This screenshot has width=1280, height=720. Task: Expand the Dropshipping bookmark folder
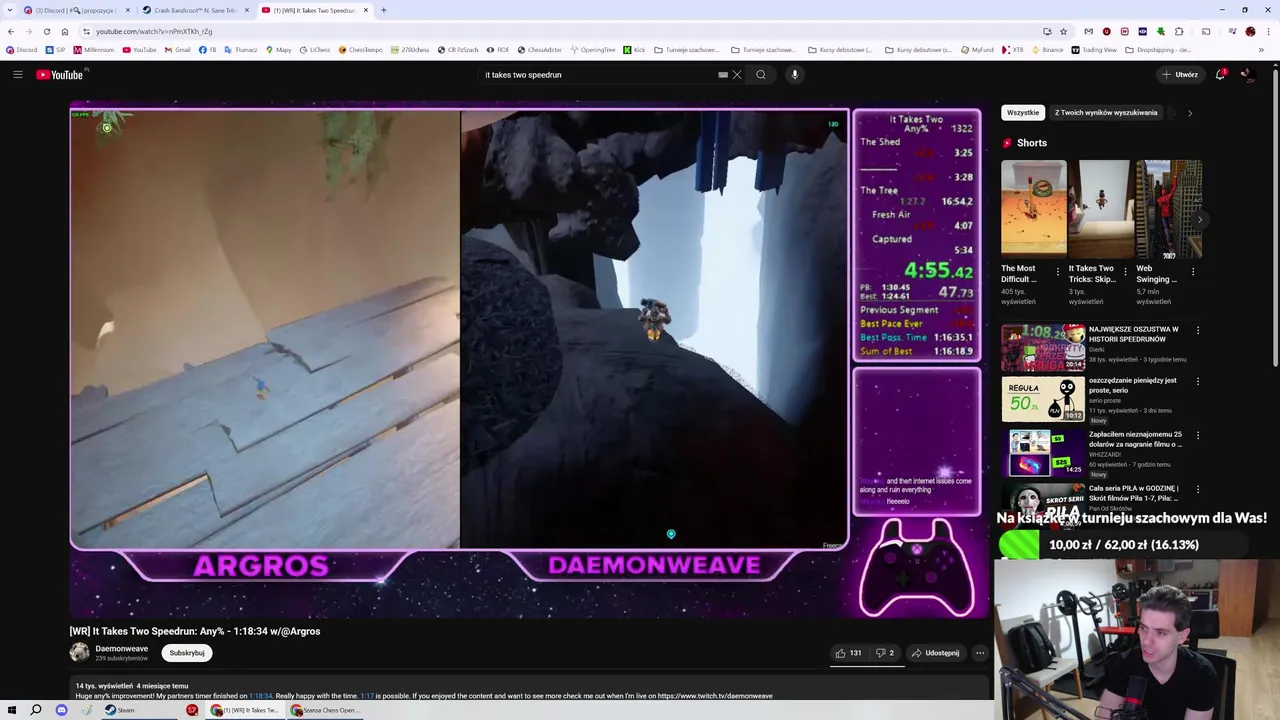1158,49
